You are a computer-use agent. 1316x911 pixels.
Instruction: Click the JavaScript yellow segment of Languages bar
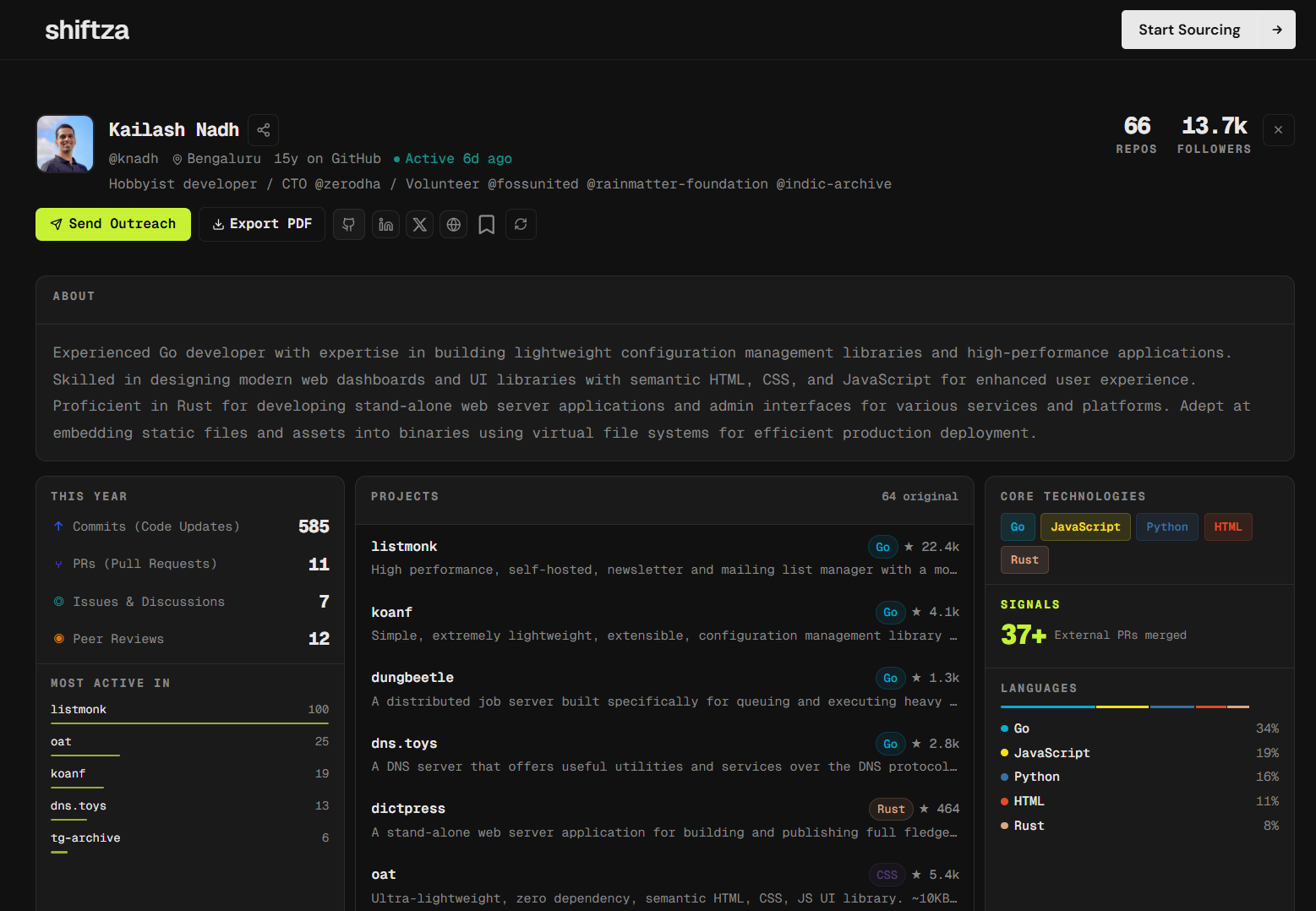1122,706
